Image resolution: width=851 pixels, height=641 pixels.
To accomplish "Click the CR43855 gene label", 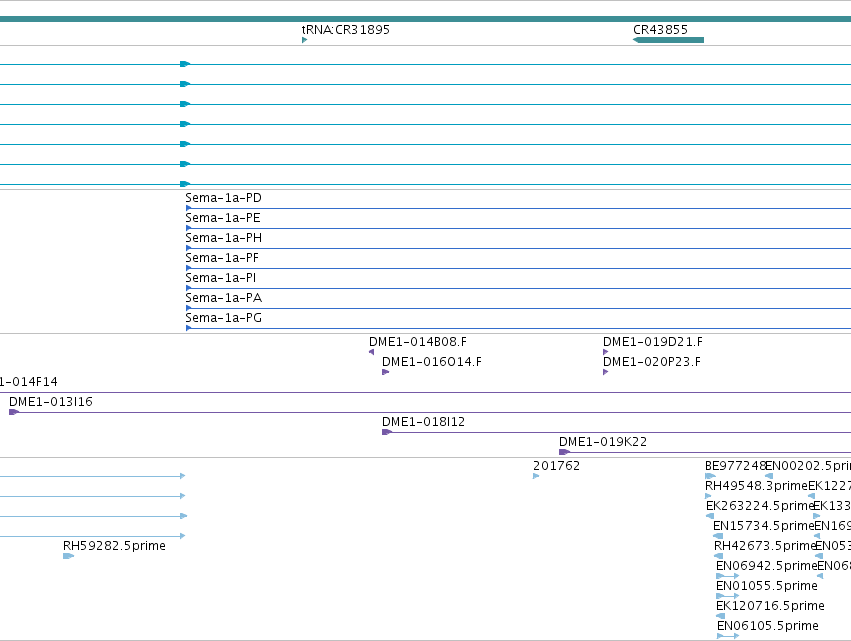I will [660, 30].
